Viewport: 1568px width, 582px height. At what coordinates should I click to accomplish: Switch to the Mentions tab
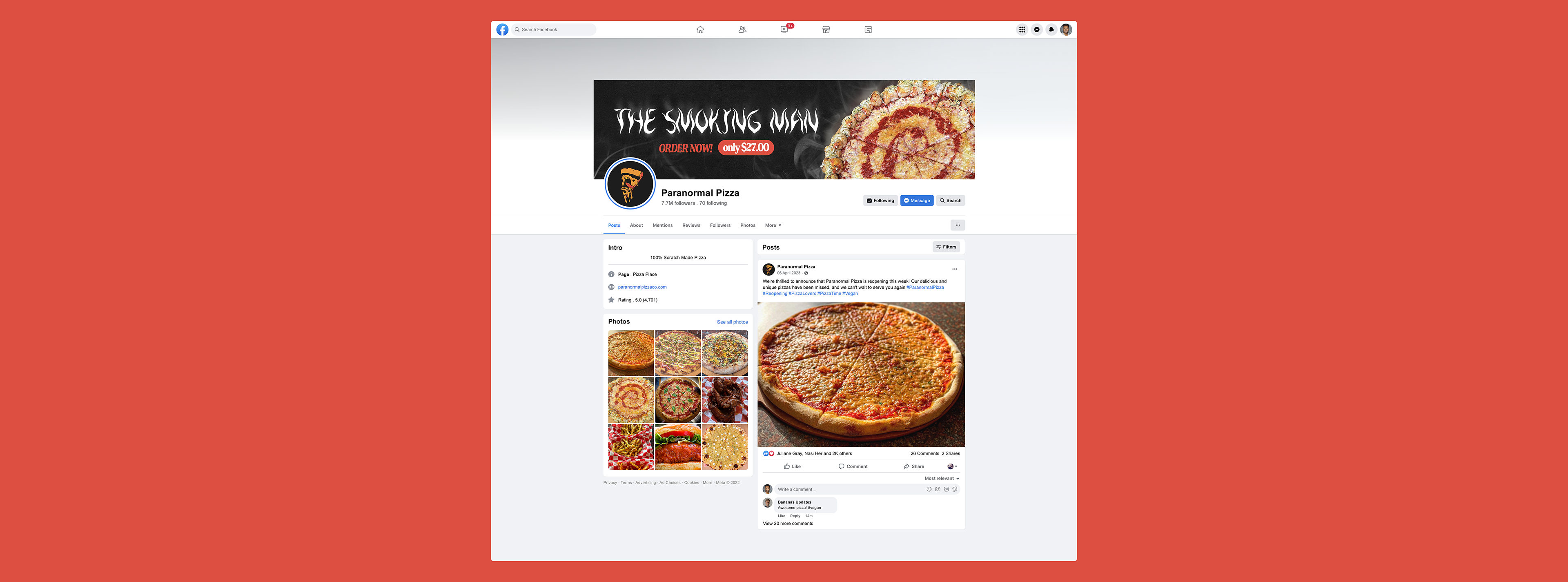[662, 225]
